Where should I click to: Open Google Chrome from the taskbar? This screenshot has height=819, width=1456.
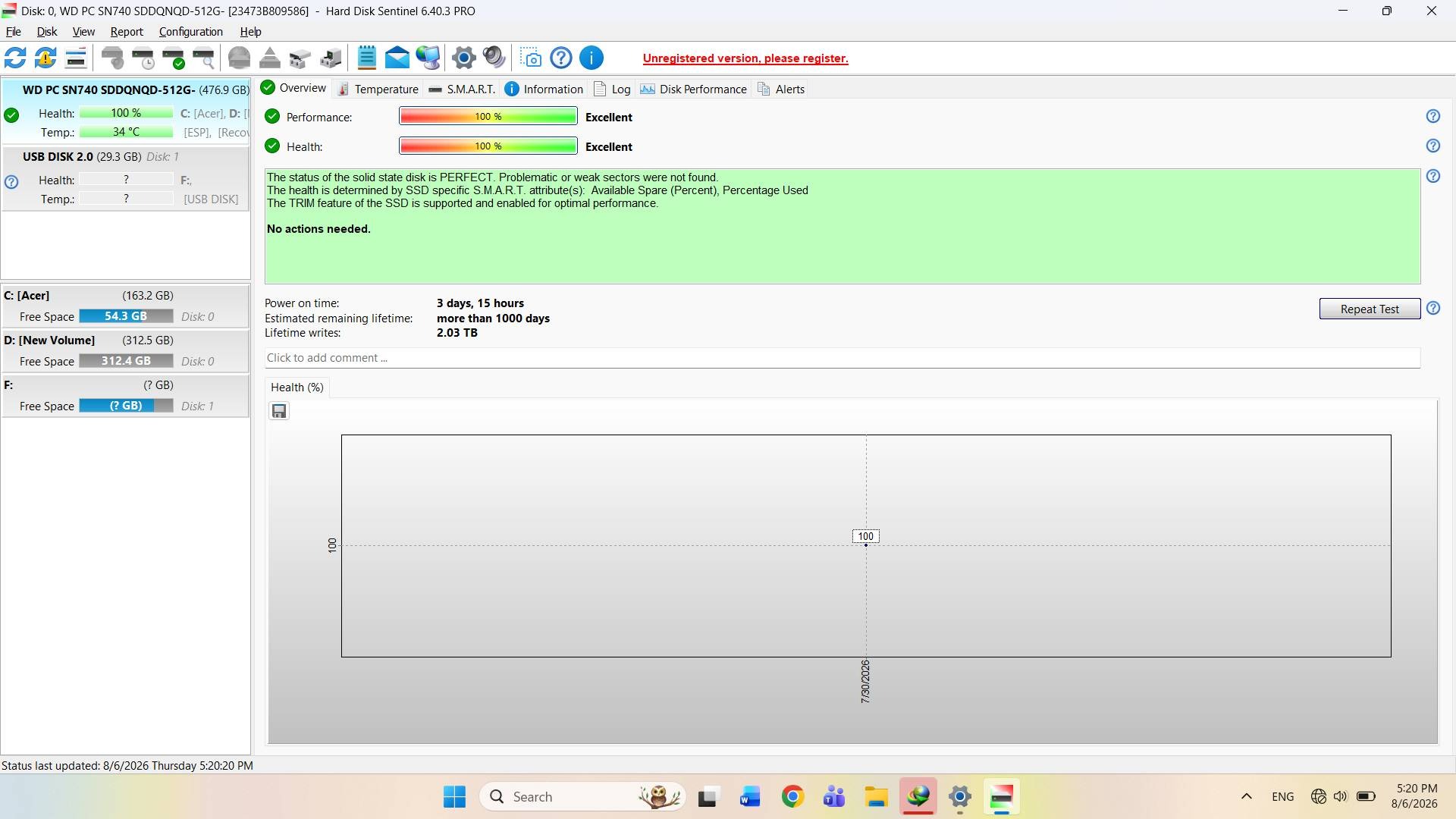[792, 797]
